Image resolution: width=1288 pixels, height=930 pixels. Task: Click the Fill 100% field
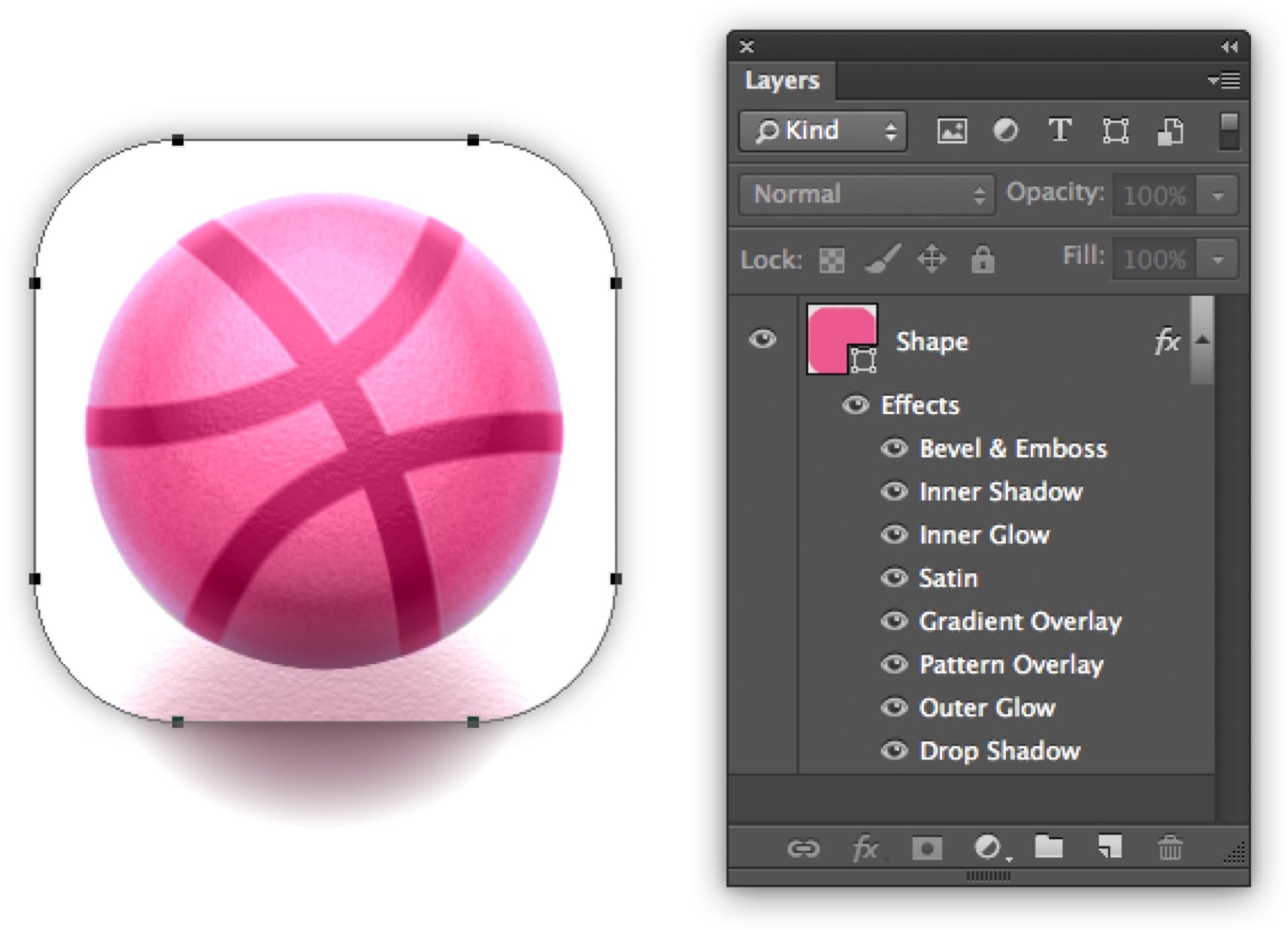coord(1155,259)
